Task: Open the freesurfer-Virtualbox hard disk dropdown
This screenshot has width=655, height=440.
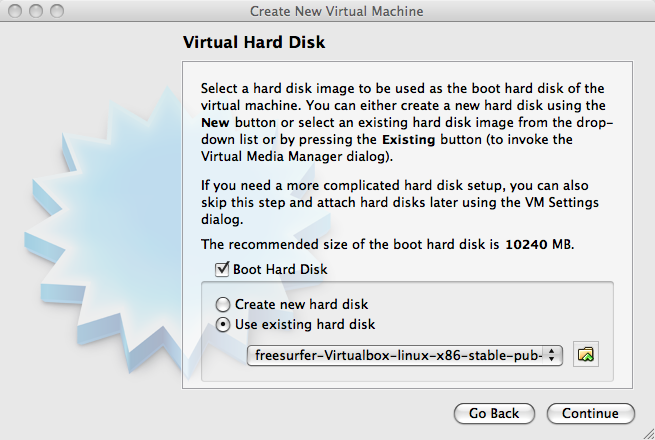Action: tap(398, 355)
